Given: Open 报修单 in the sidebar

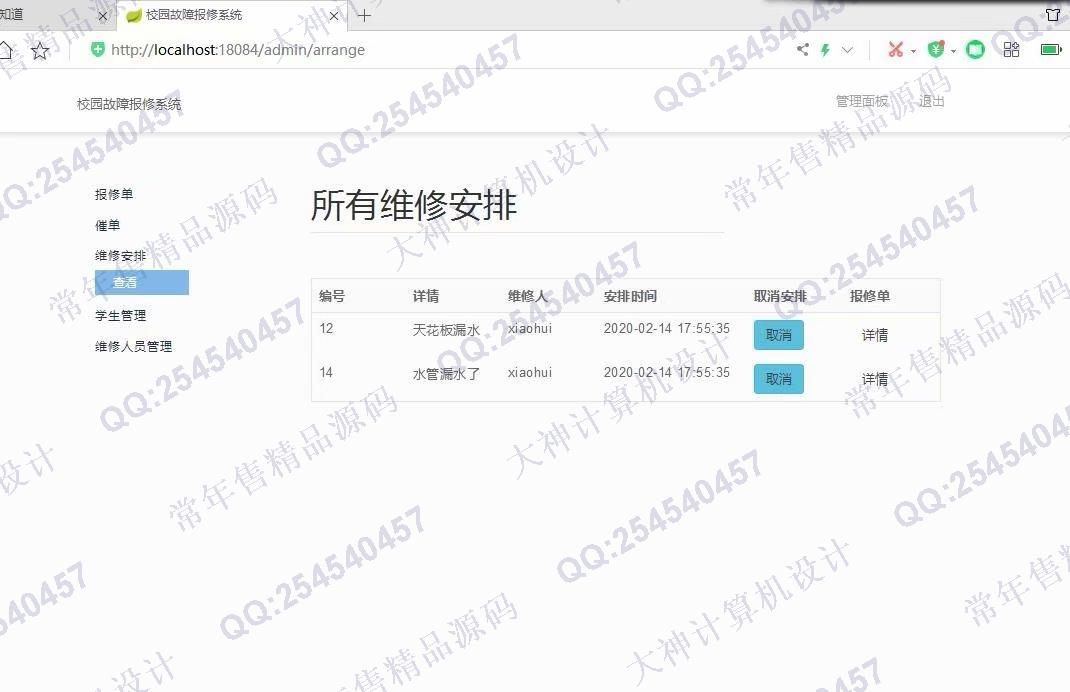Looking at the screenshot, I should pos(114,194).
